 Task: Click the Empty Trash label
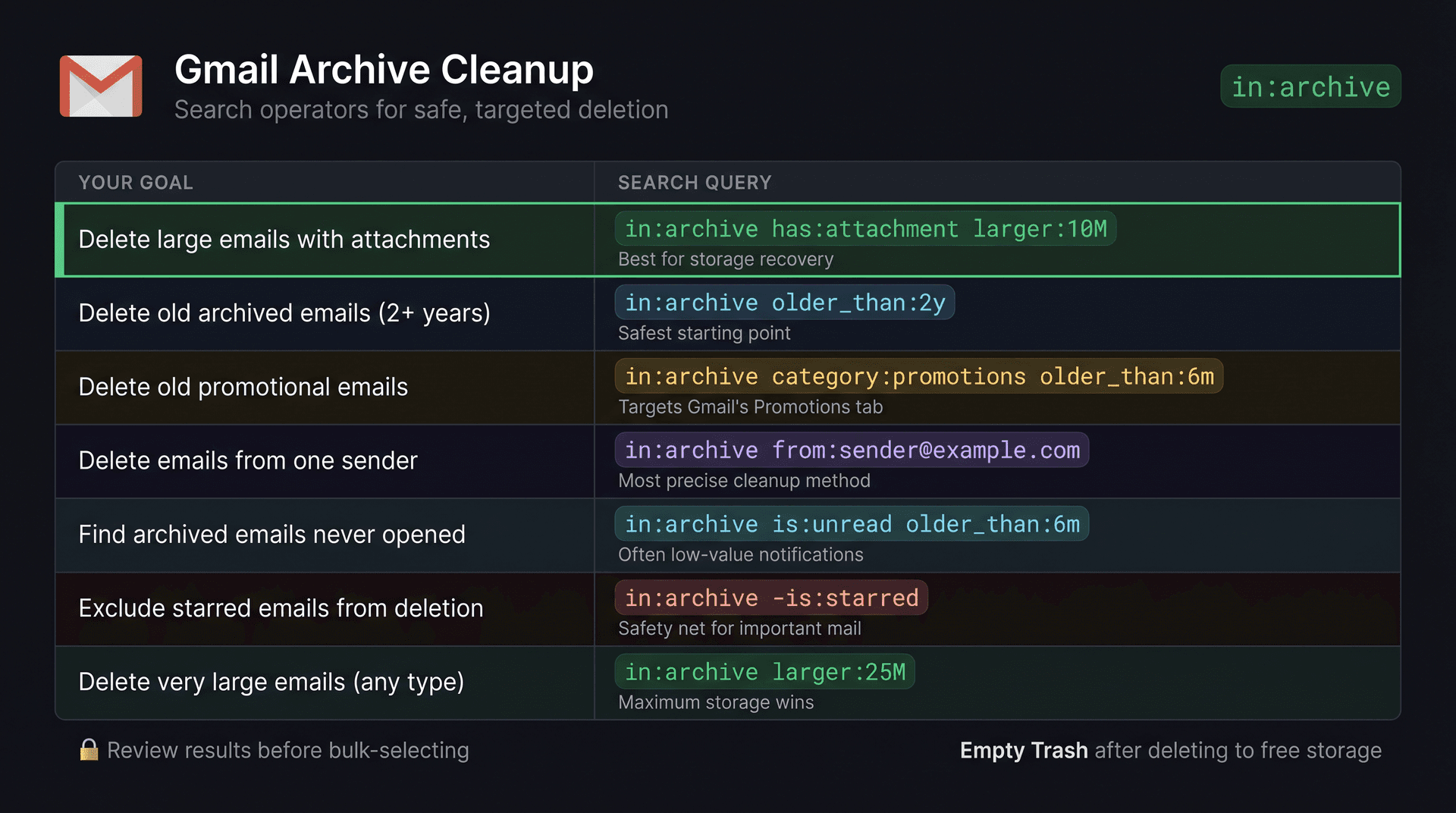(x=1024, y=751)
